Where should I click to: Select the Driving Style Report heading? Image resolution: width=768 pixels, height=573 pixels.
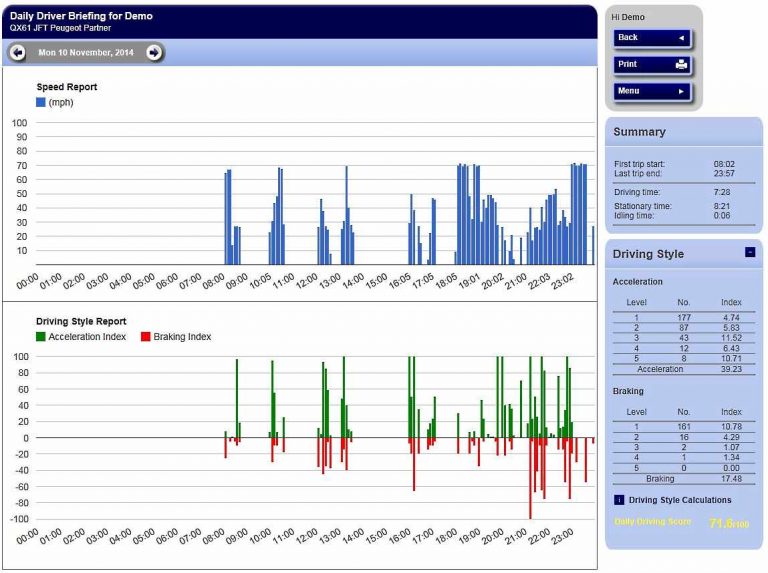pyautogui.click(x=81, y=321)
